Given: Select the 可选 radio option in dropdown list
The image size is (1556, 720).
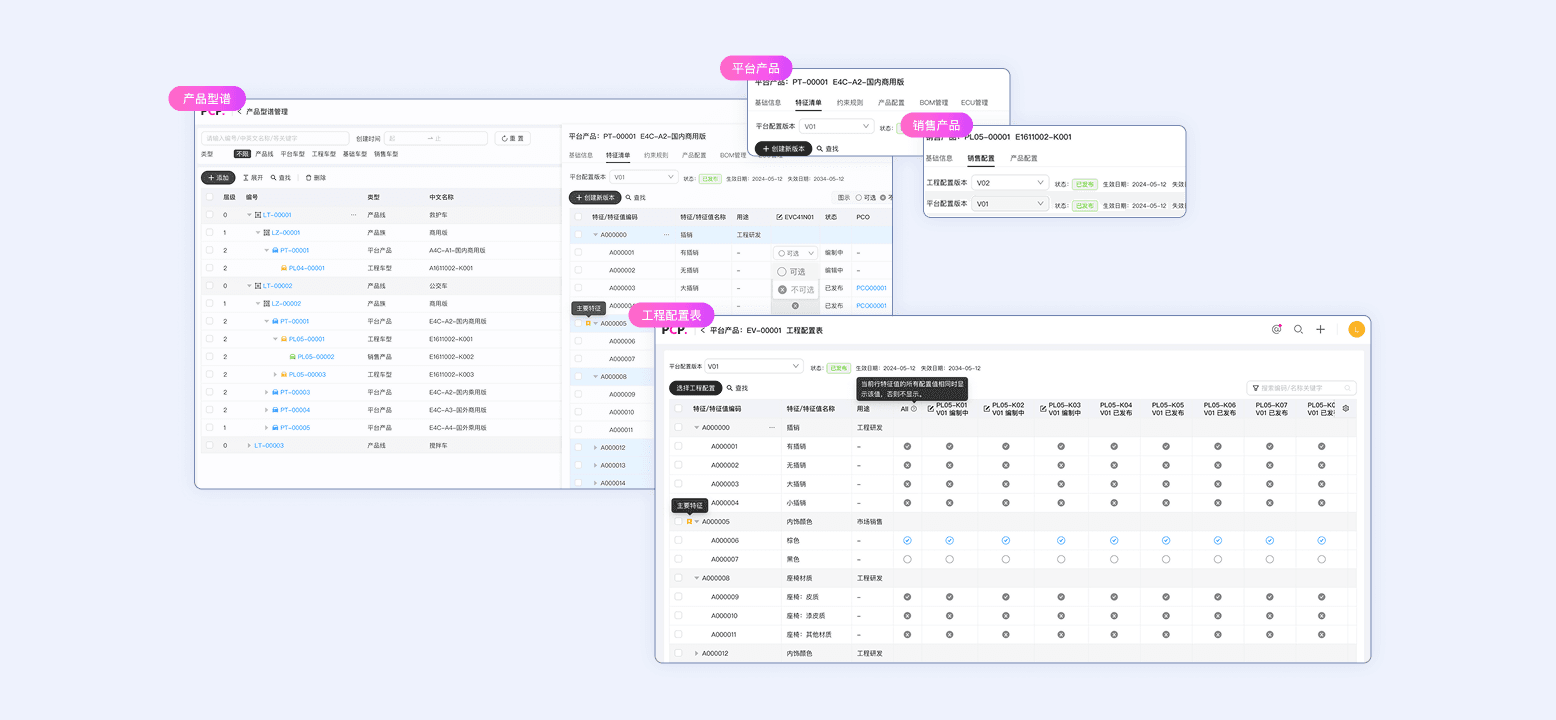Looking at the screenshot, I should coord(782,271).
